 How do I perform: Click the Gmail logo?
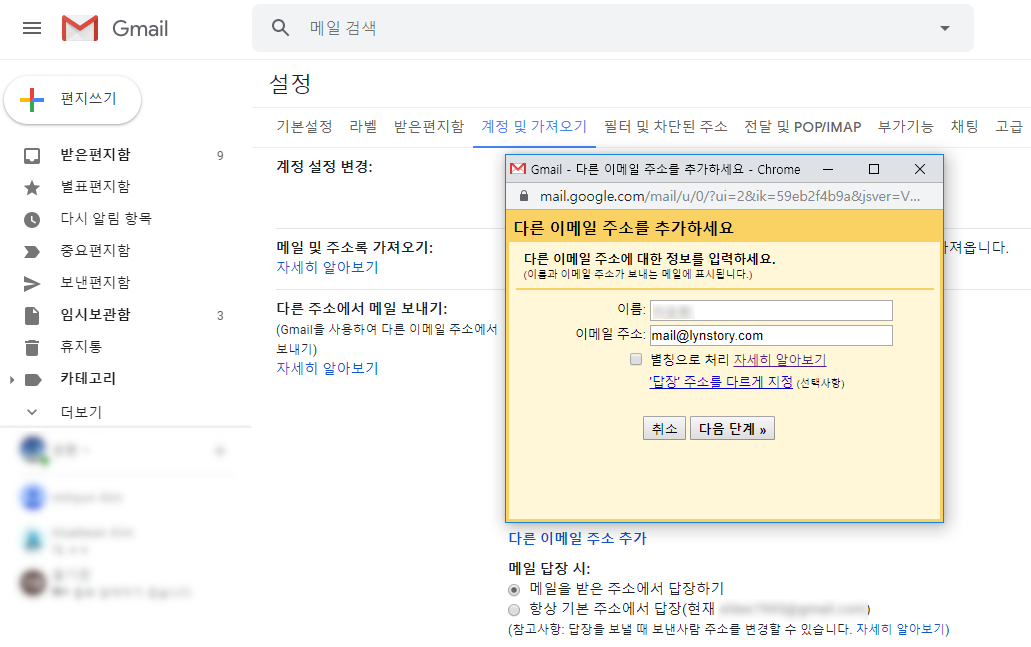coord(115,28)
